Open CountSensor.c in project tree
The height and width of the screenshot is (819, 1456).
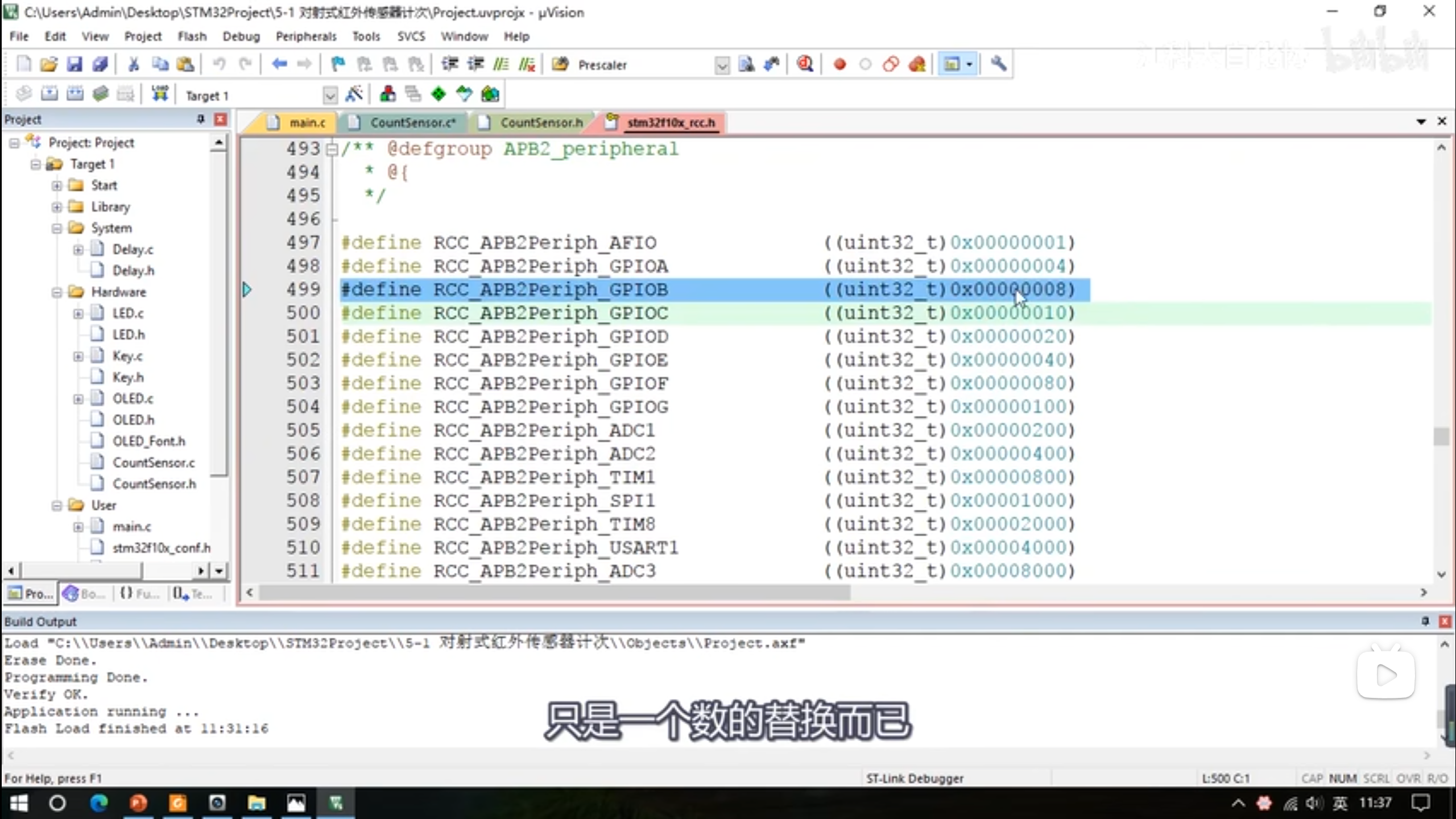pyautogui.click(x=153, y=462)
